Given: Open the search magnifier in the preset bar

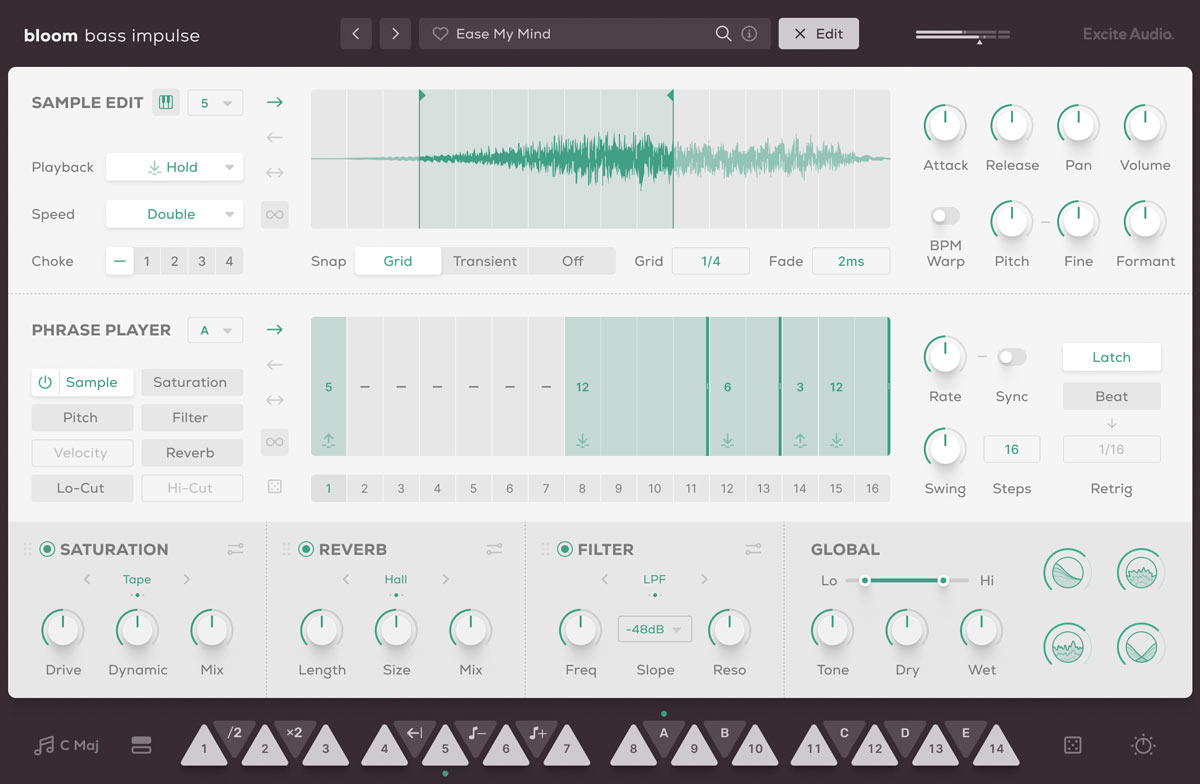Looking at the screenshot, I should coord(723,33).
